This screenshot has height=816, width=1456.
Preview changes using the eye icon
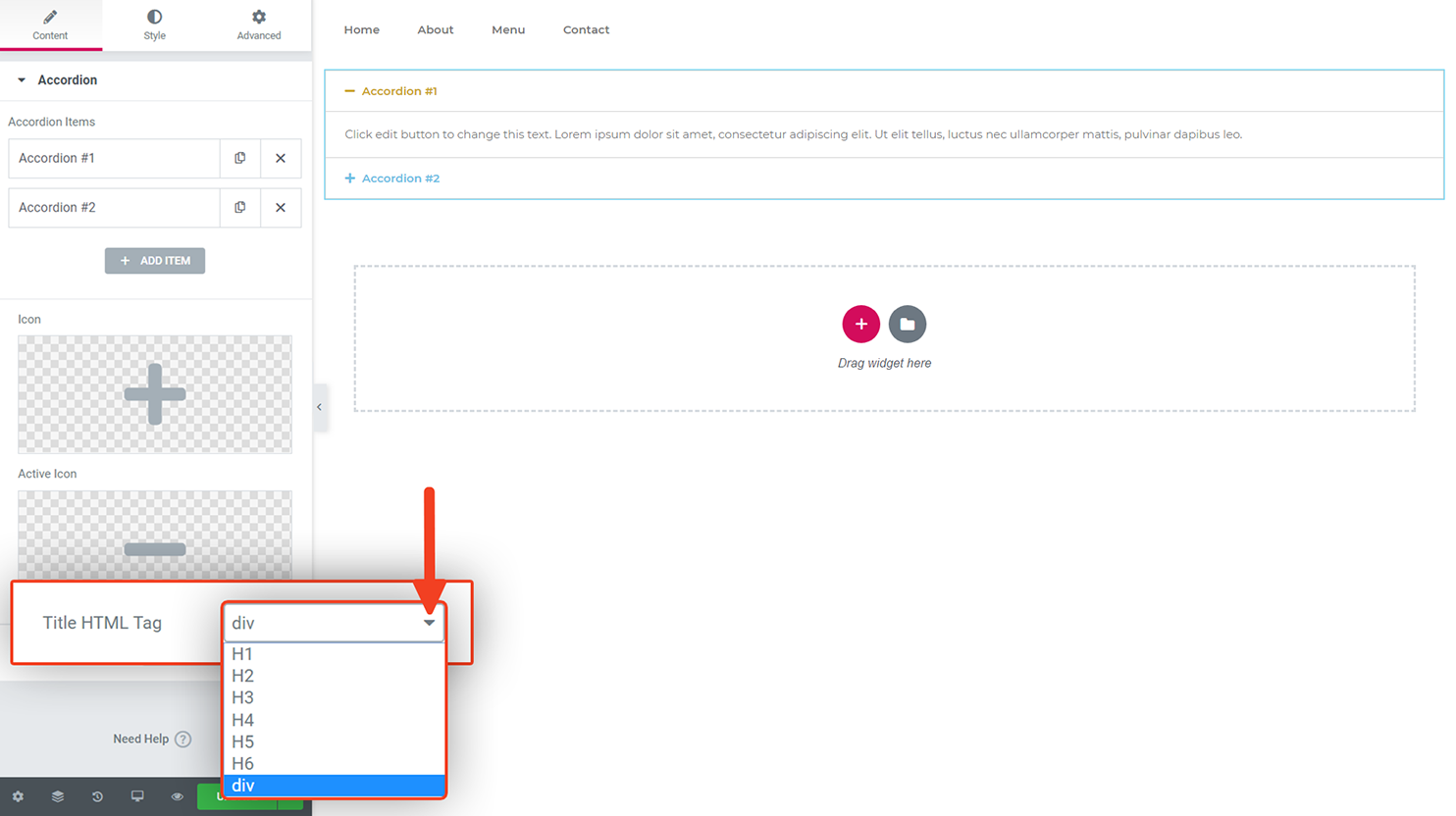coord(177,796)
